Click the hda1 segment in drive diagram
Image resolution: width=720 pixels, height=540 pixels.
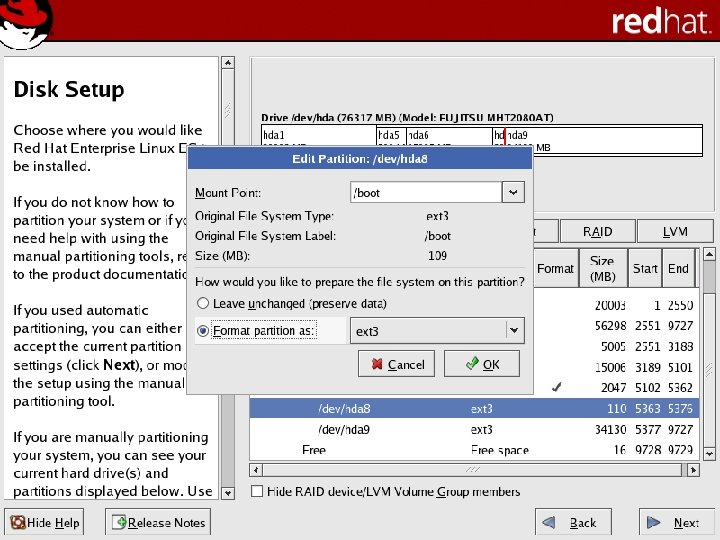pos(319,135)
